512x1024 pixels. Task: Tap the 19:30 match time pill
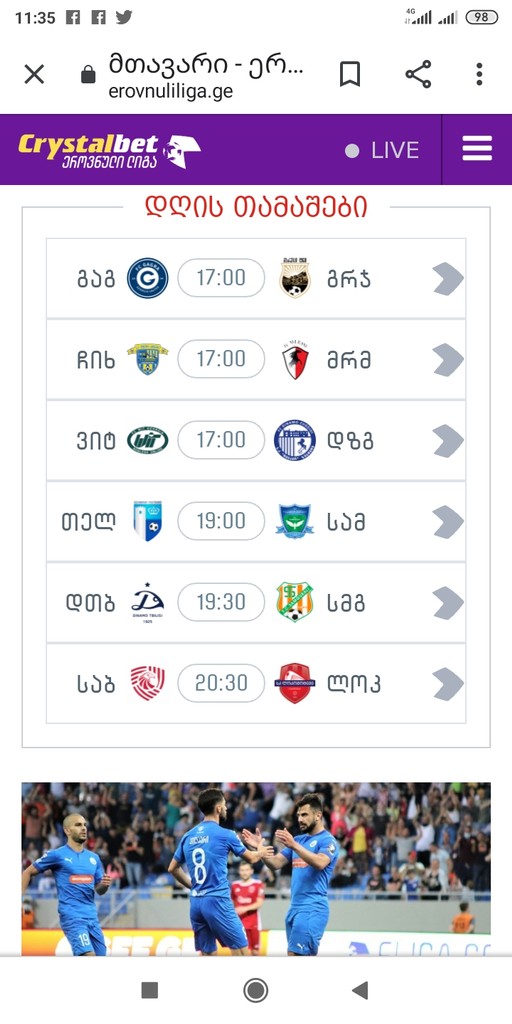221,602
